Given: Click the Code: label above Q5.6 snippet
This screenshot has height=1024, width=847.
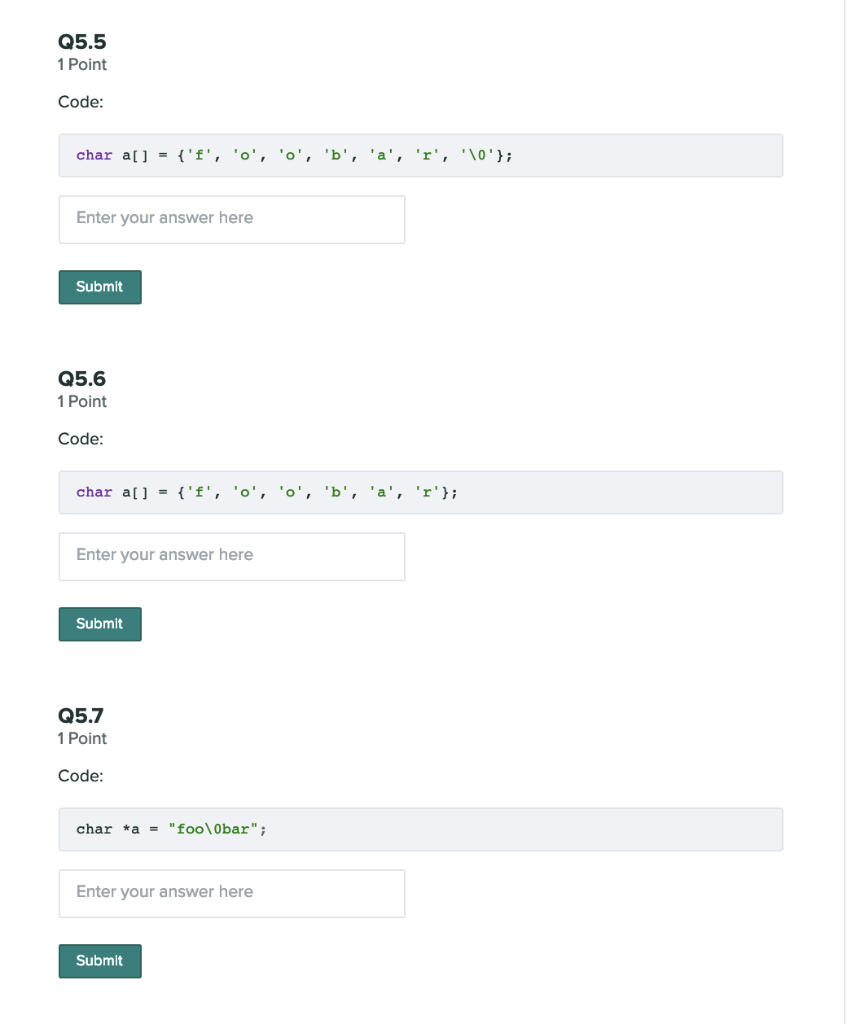Looking at the screenshot, I should (79, 439).
